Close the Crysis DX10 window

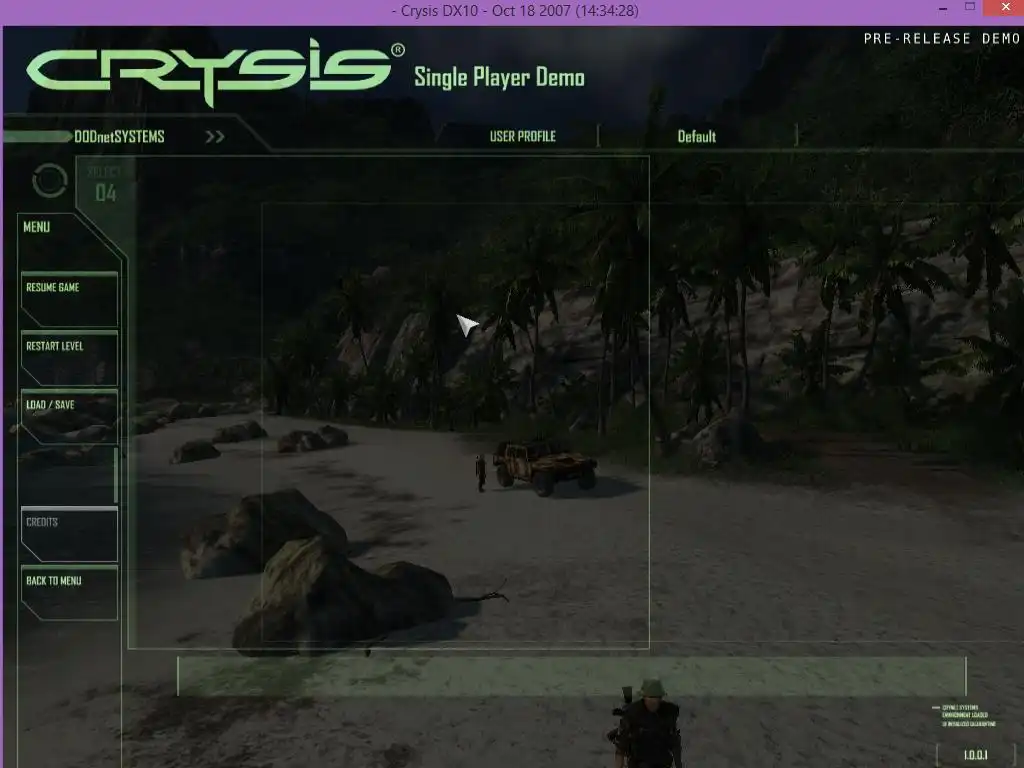click(x=1006, y=7)
